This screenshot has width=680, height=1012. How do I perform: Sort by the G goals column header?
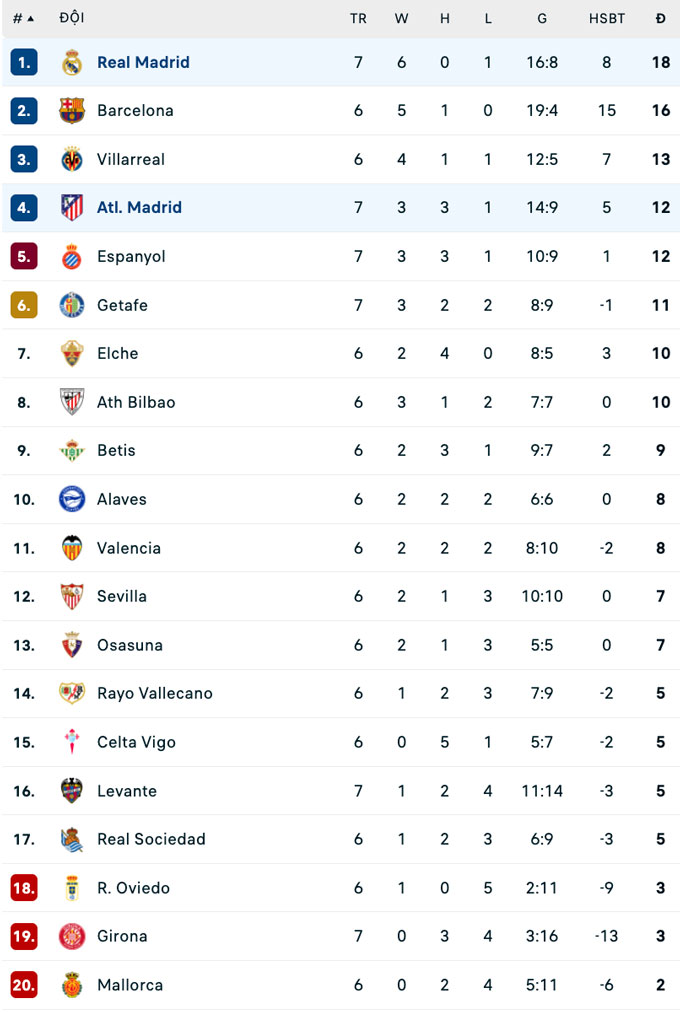click(542, 18)
